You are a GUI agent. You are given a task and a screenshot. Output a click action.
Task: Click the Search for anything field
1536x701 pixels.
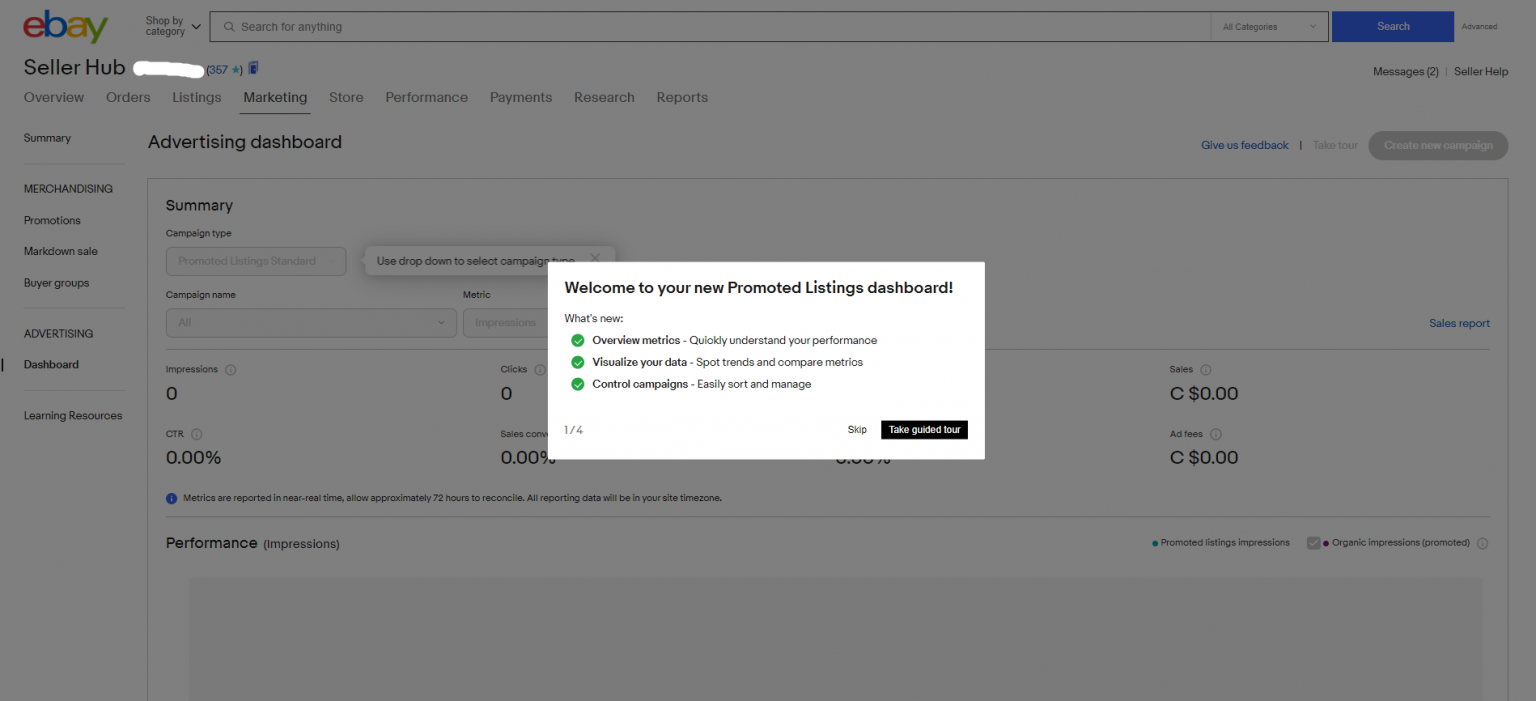tap(710, 27)
